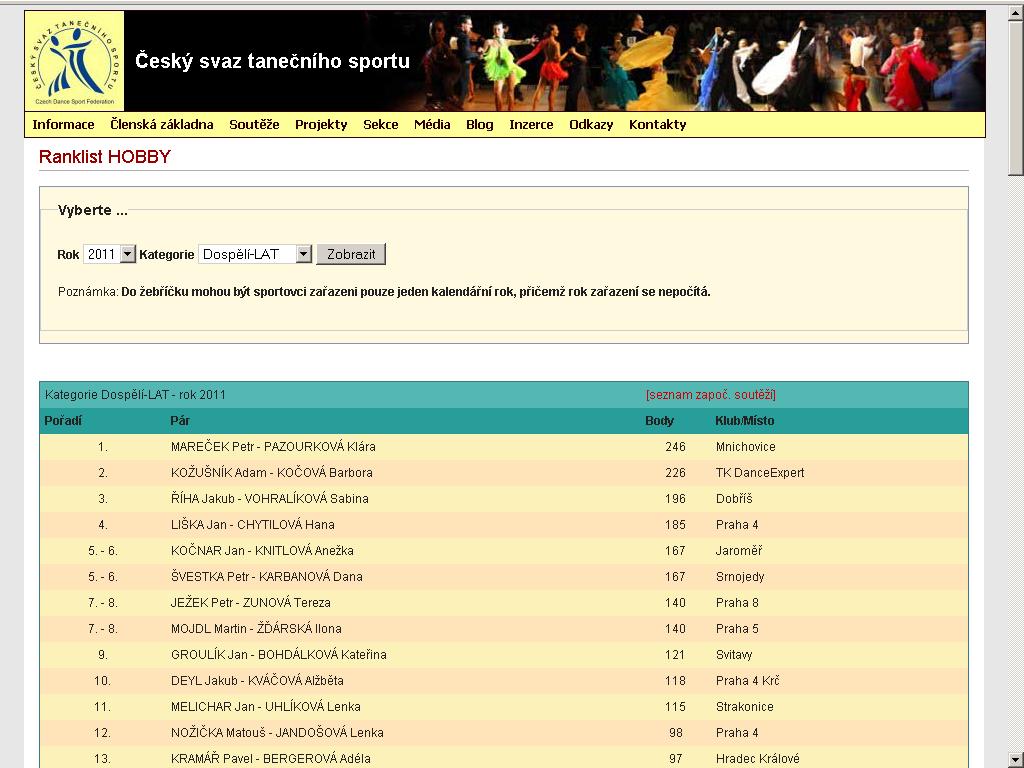Select MELICHAR Jan - UHLÍKOVÁ Lenka row
Image resolution: width=1024 pixels, height=768 pixels.
pos(504,707)
